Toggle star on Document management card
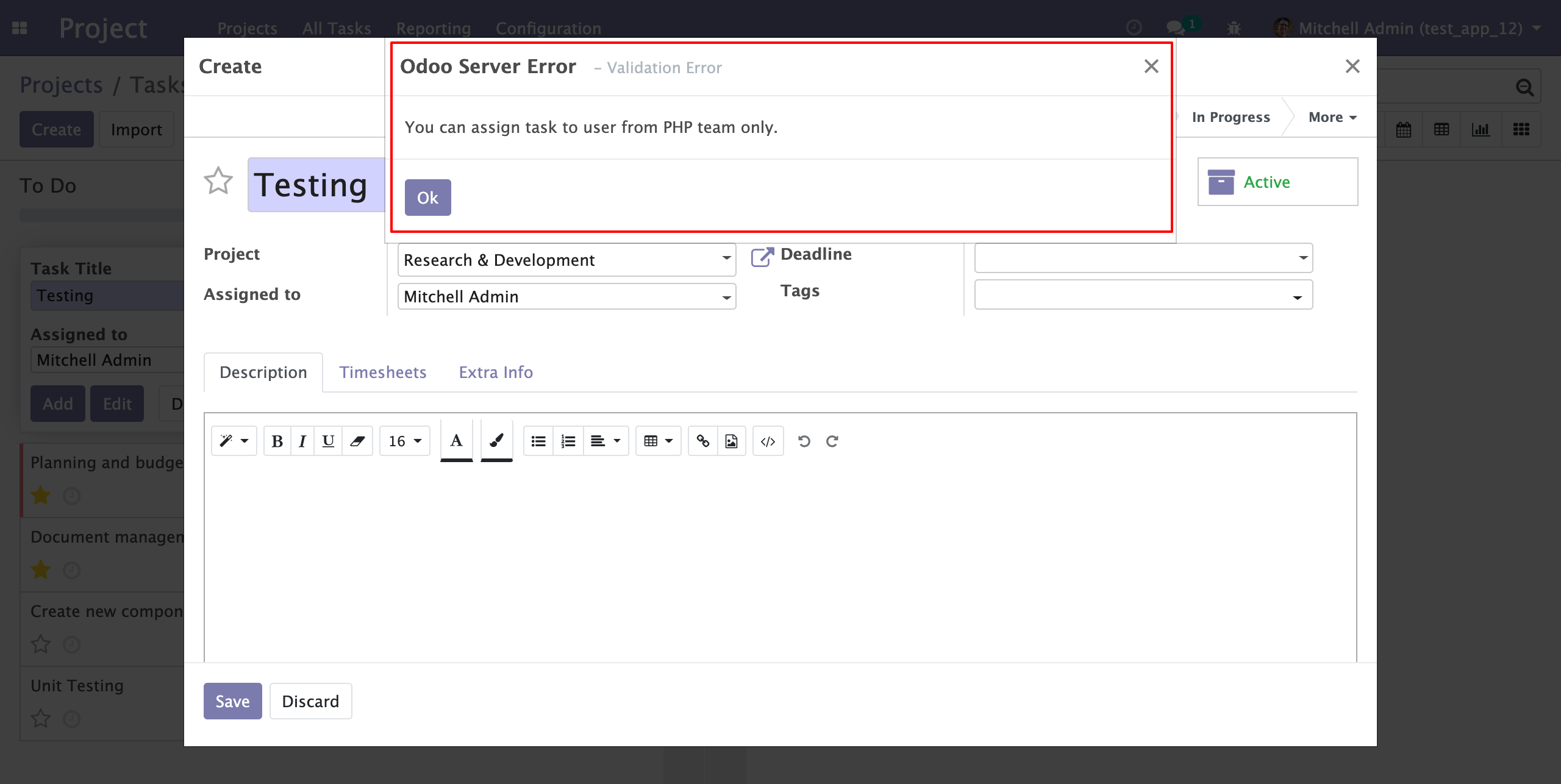Image resolution: width=1561 pixels, height=784 pixels. [41, 570]
